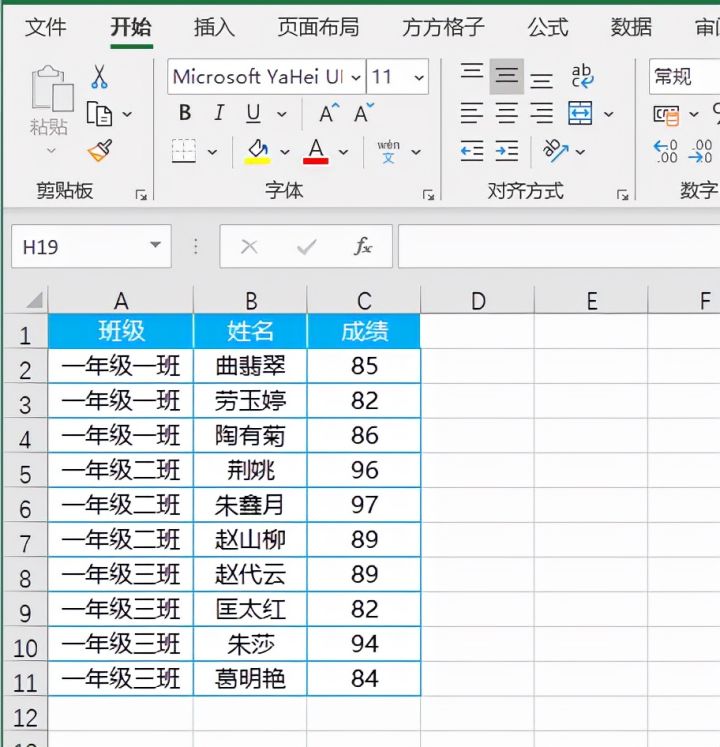Decrease indent icon
The image size is (720, 747).
[x=472, y=151]
